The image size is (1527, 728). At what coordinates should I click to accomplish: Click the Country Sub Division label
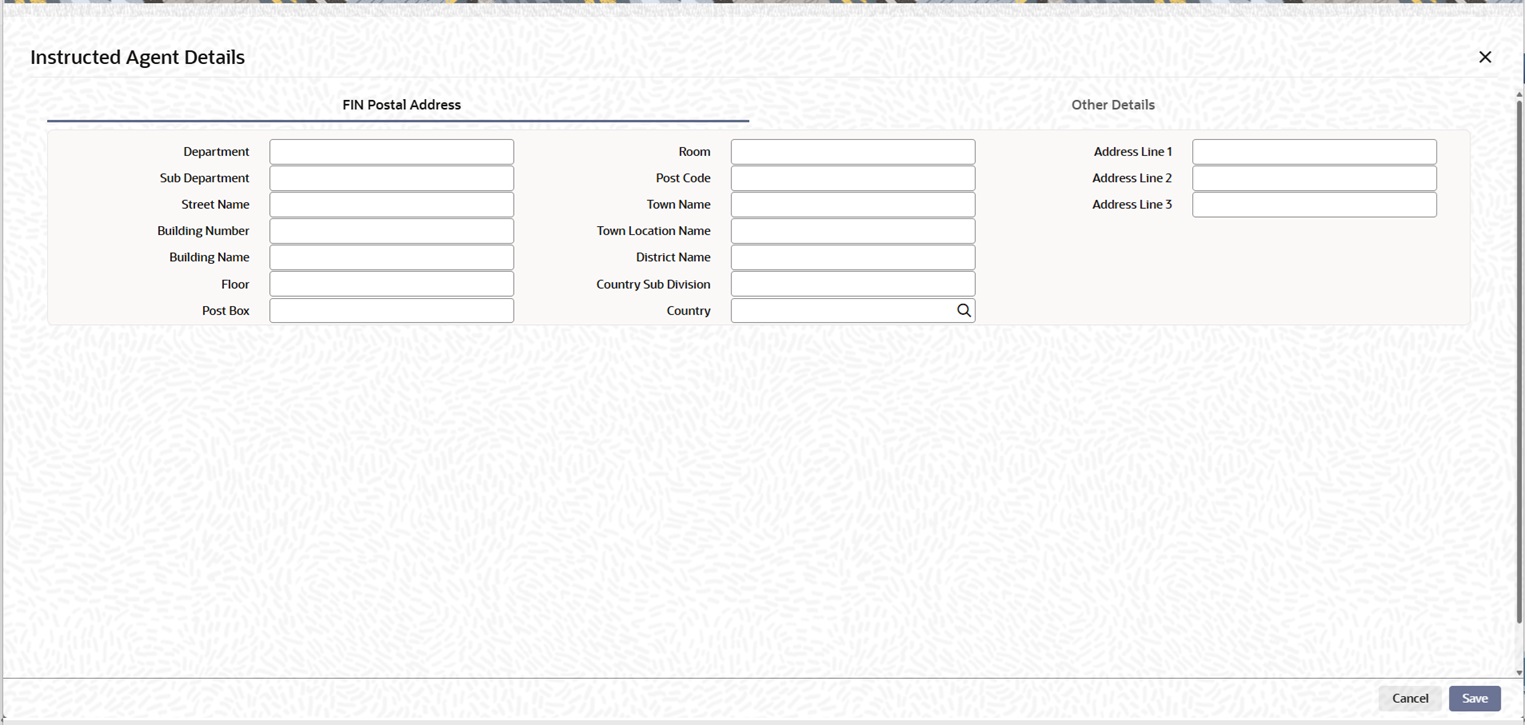(x=653, y=285)
